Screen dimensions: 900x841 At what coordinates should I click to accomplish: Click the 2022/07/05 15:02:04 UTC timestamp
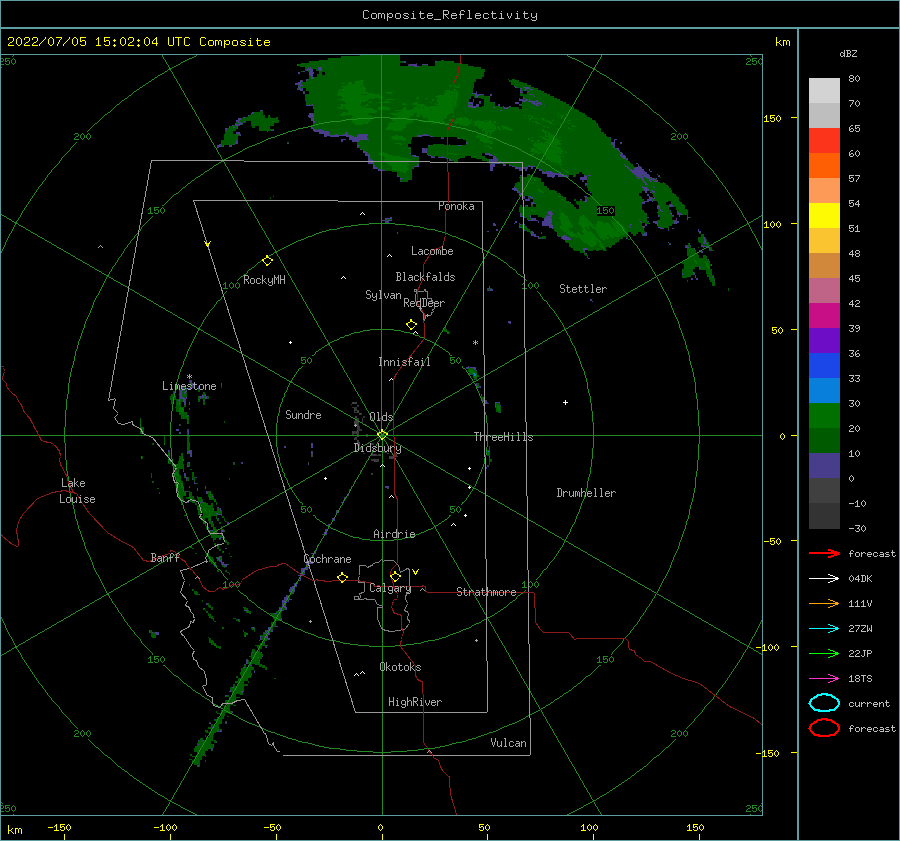(139, 42)
